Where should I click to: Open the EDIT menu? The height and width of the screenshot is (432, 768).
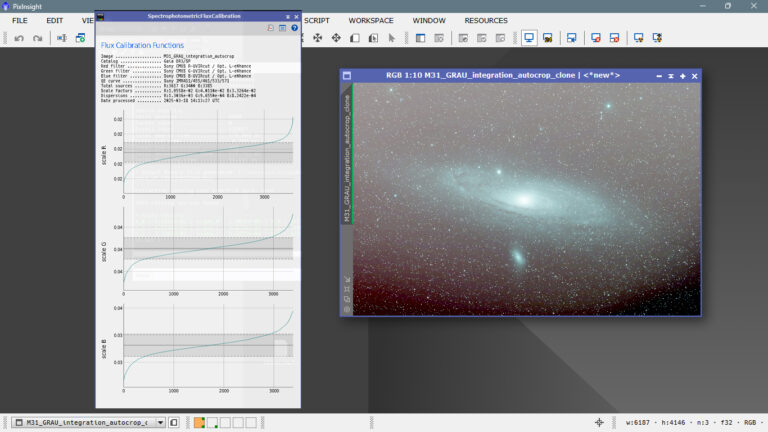(54, 21)
